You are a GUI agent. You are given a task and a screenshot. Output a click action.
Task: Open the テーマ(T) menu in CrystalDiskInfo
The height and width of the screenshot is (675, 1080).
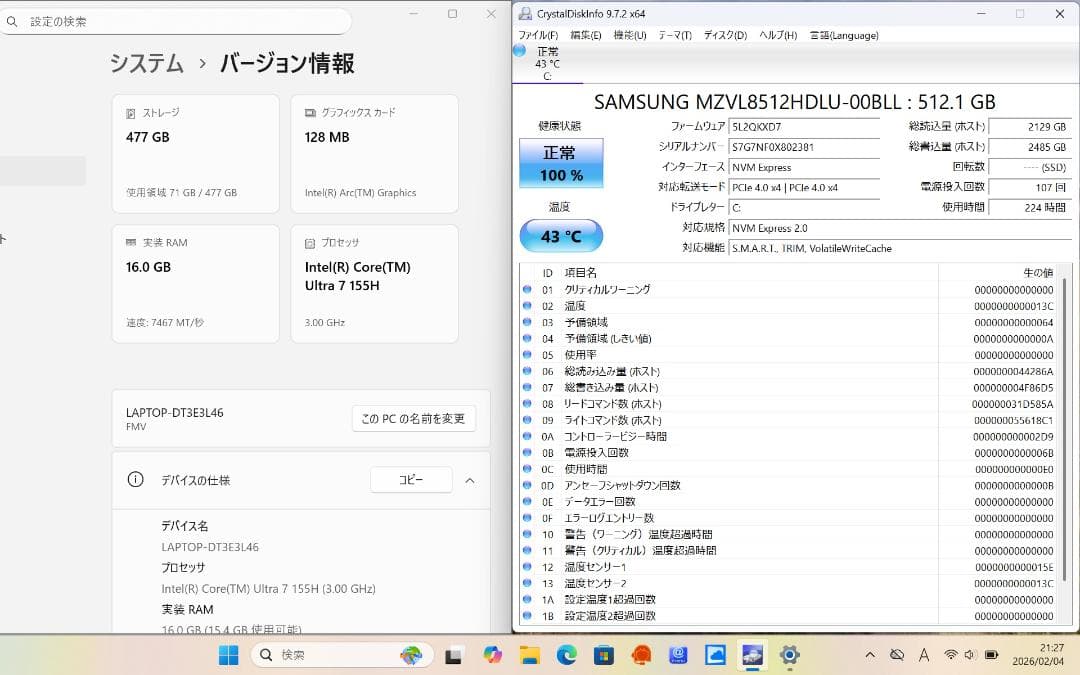coord(674,34)
